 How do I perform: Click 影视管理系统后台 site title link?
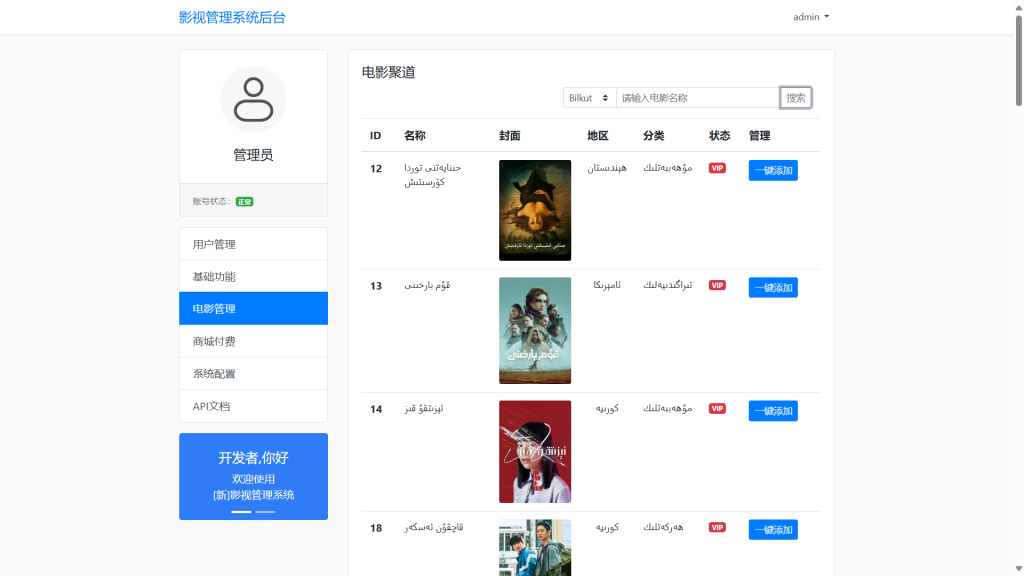pyautogui.click(x=232, y=18)
